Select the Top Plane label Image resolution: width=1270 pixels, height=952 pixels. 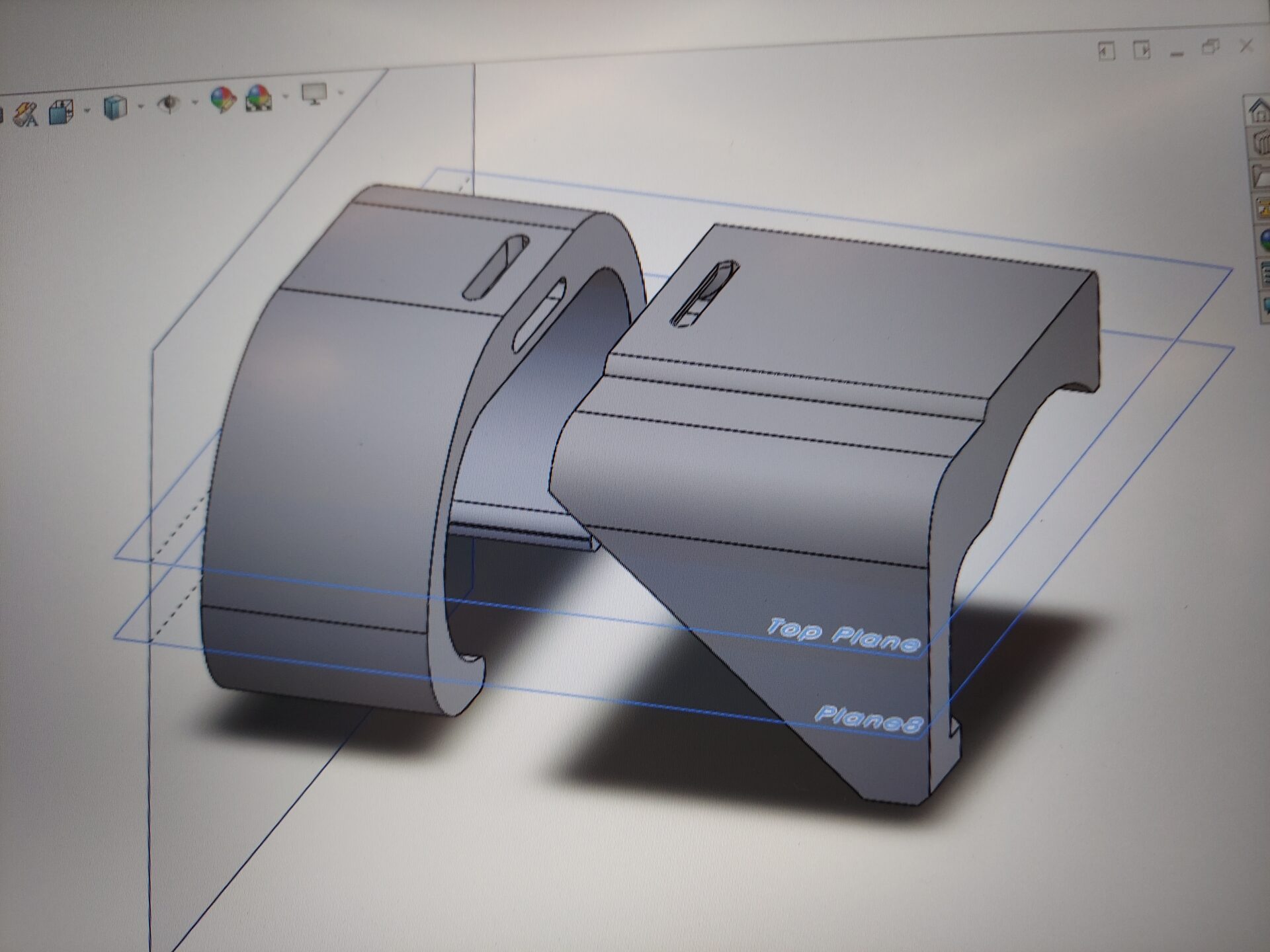pos(843,636)
